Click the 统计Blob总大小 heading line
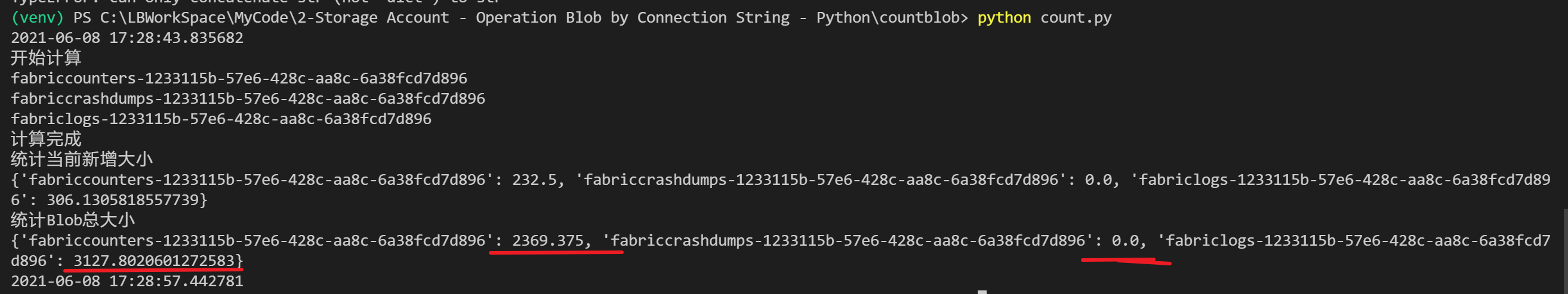Screen dimensions: 1568x294 (x=72, y=219)
